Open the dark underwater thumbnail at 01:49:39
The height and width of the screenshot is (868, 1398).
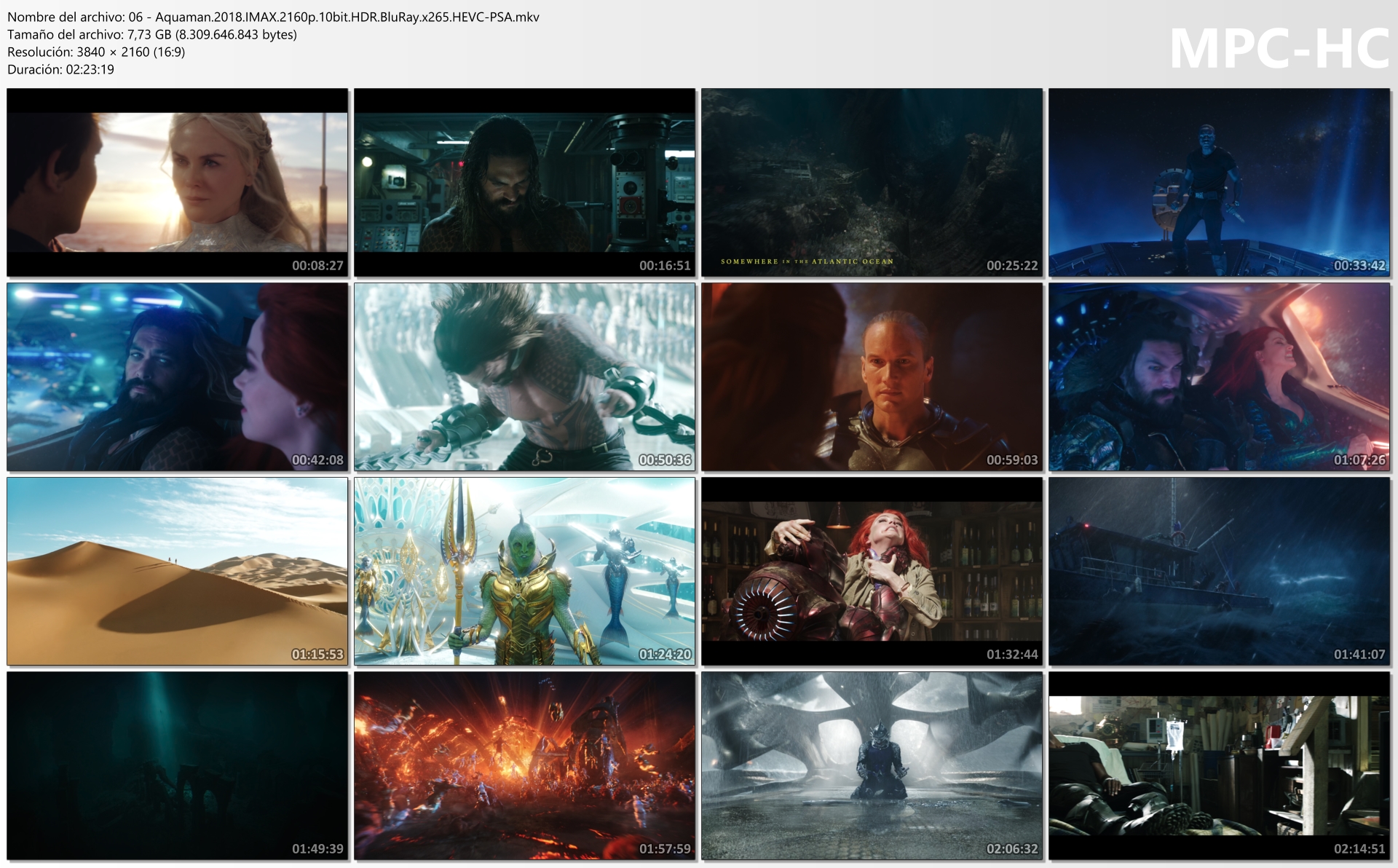[x=178, y=765]
